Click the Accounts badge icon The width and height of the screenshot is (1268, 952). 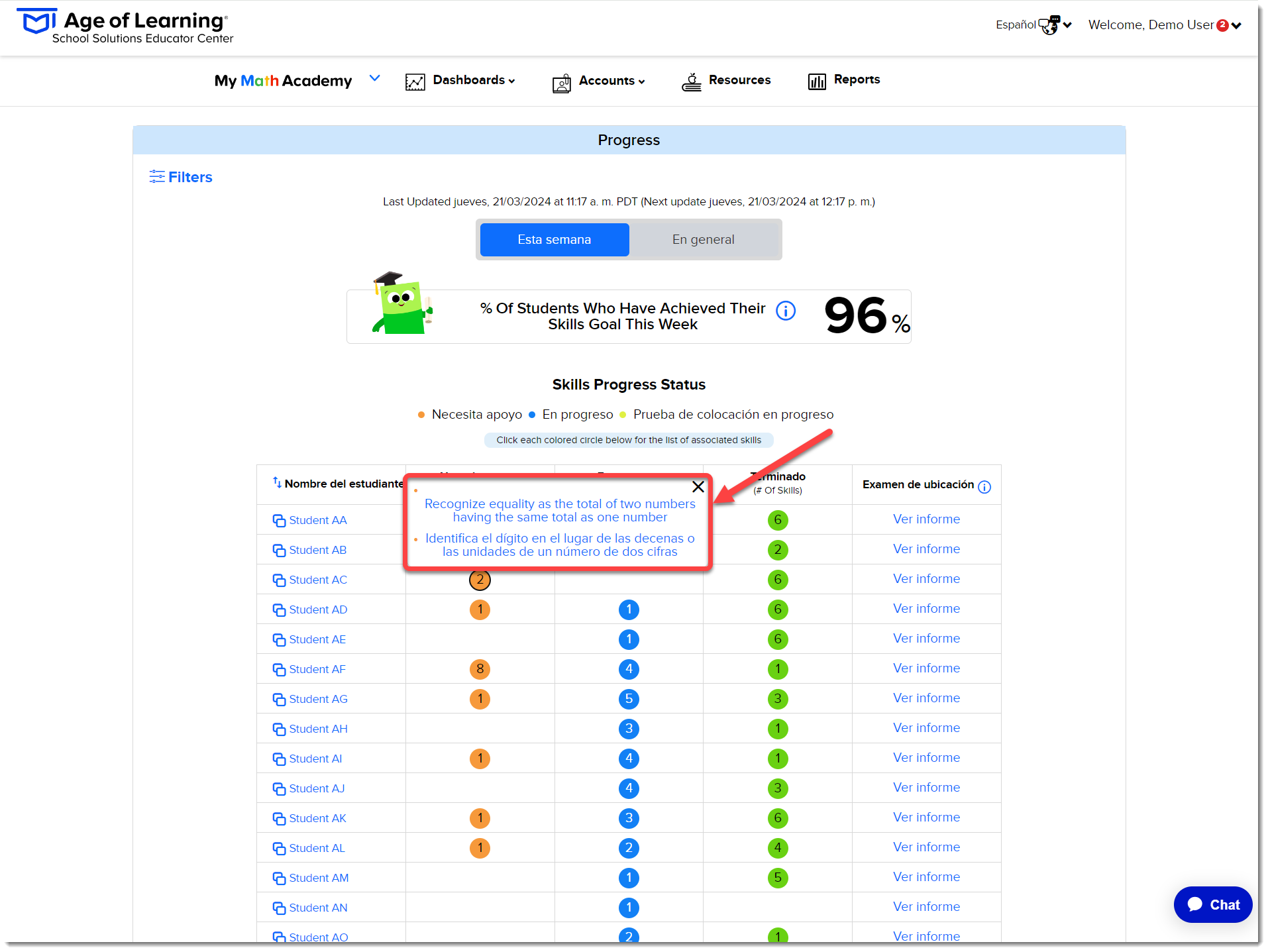point(561,81)
